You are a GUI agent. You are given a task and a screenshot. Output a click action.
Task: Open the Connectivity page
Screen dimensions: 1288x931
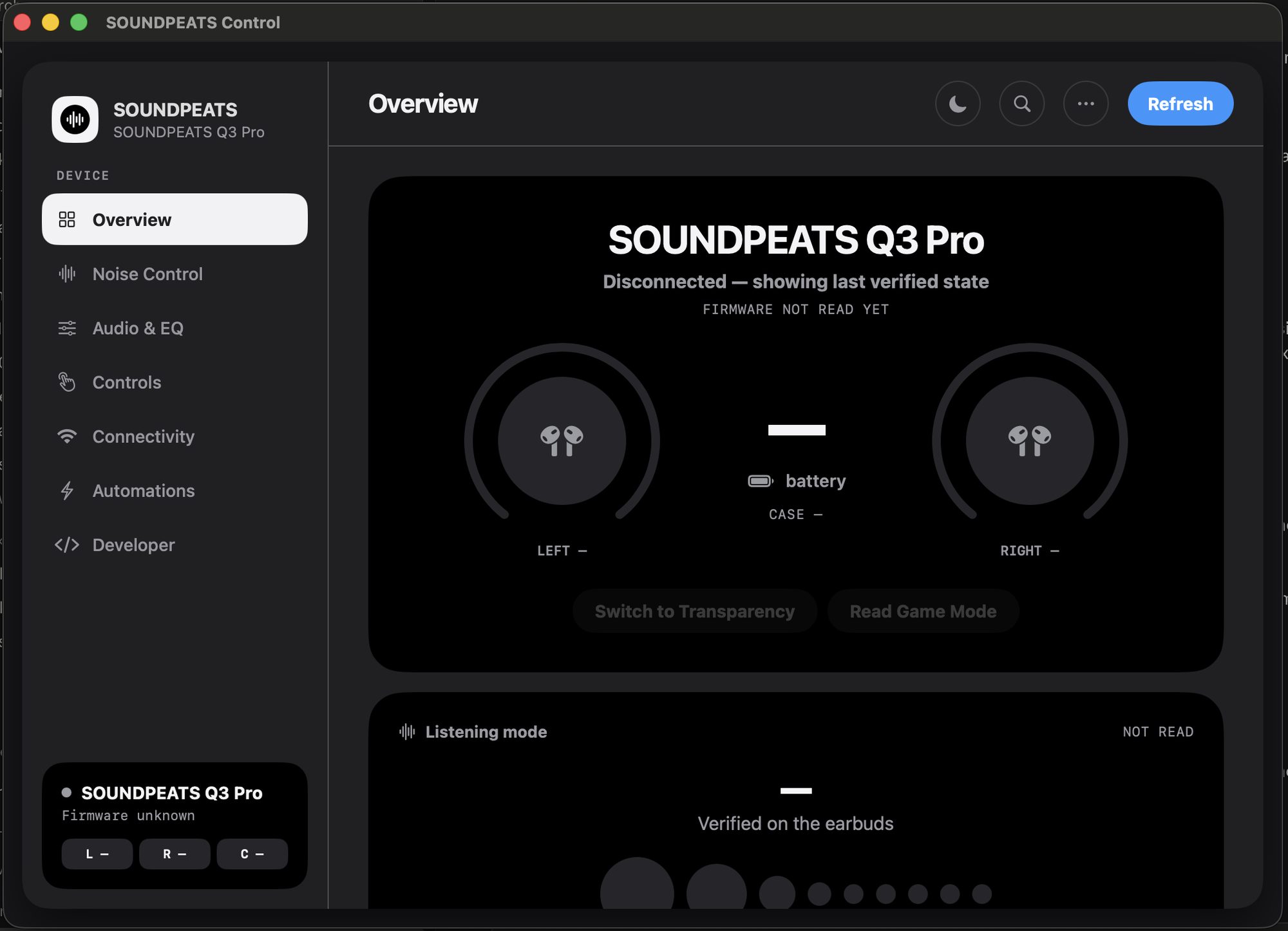pyautogui.click(x=175, y=437)
